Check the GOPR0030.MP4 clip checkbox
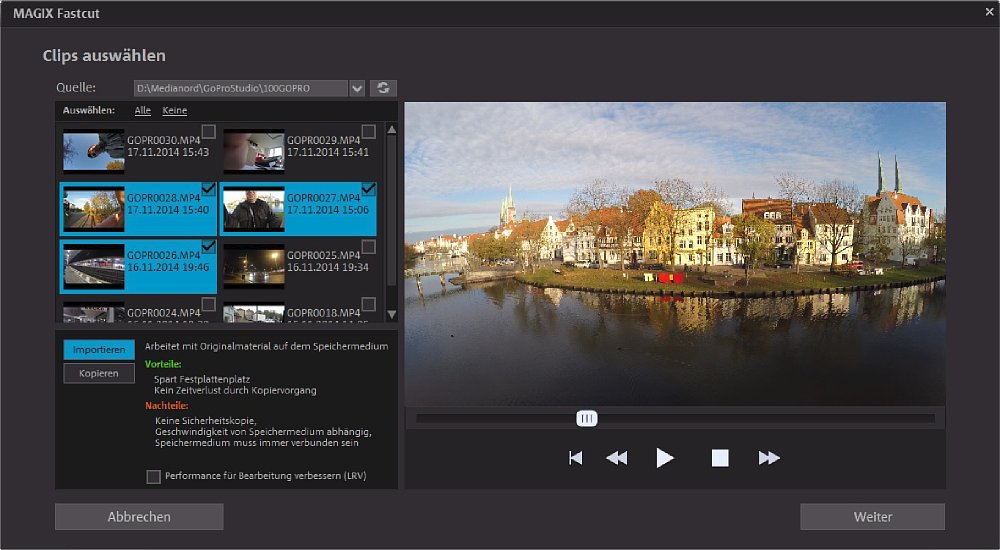1000x550 pixels. (209, 131)
